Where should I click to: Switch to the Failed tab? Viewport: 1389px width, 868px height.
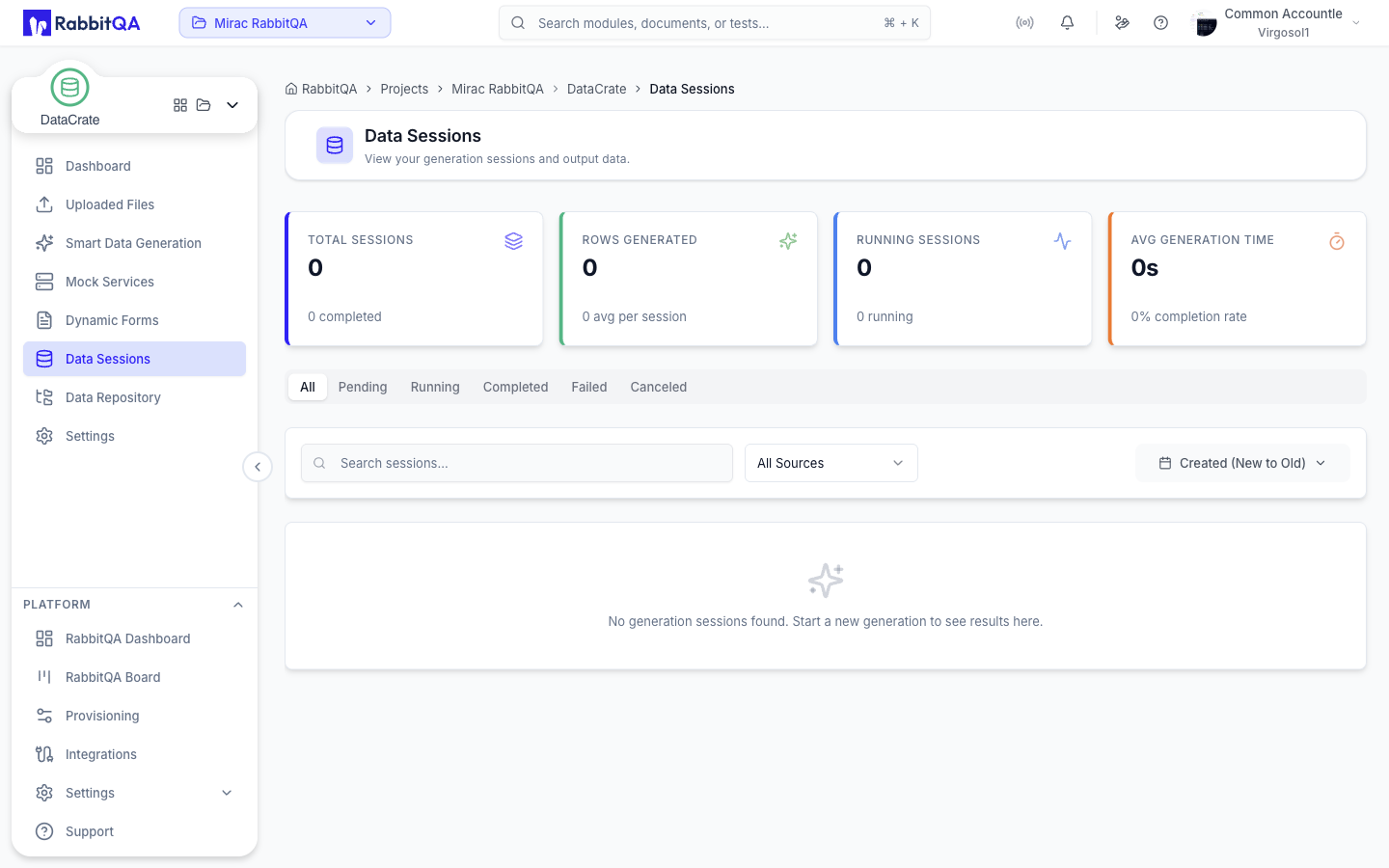589,387
